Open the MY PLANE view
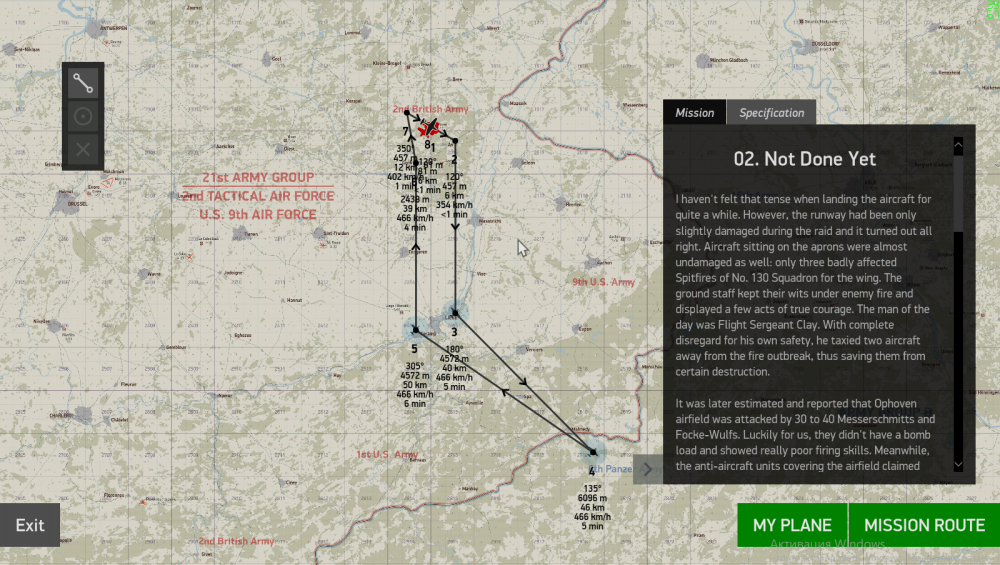 click(x=792, y=525)
